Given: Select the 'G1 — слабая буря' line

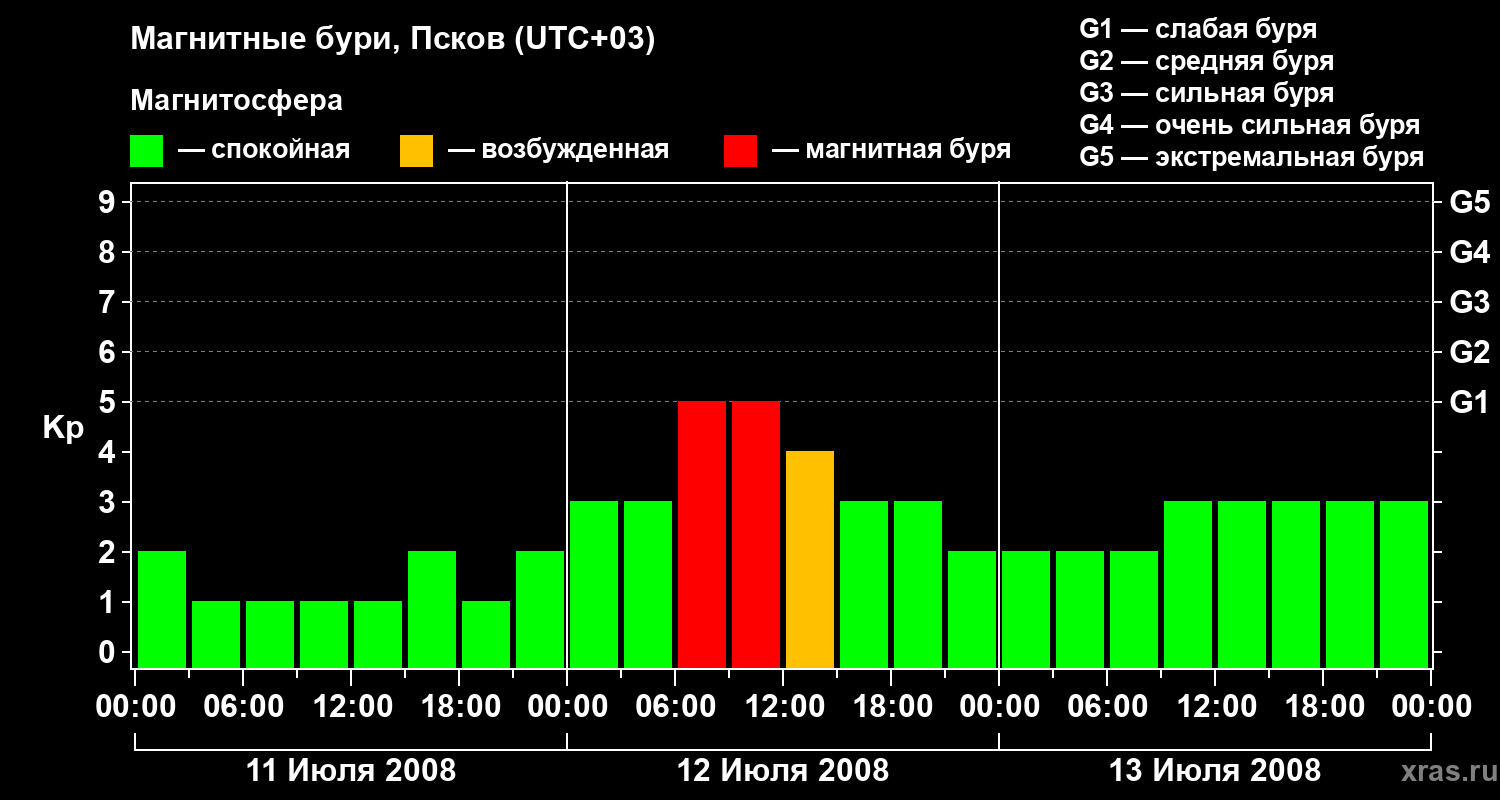Looking at the screenshot, I should point(1198,29).
